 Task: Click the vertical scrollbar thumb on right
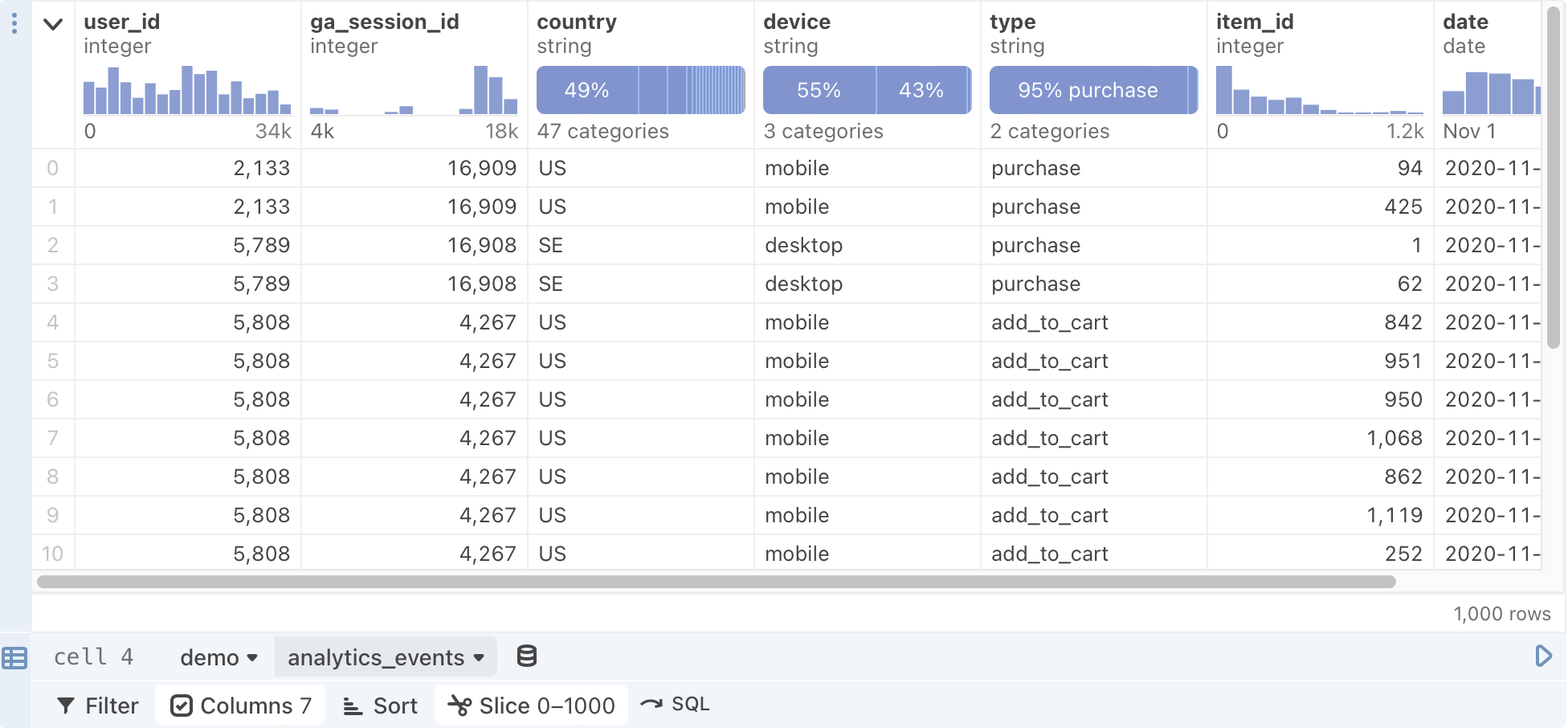click(1554, 177)
